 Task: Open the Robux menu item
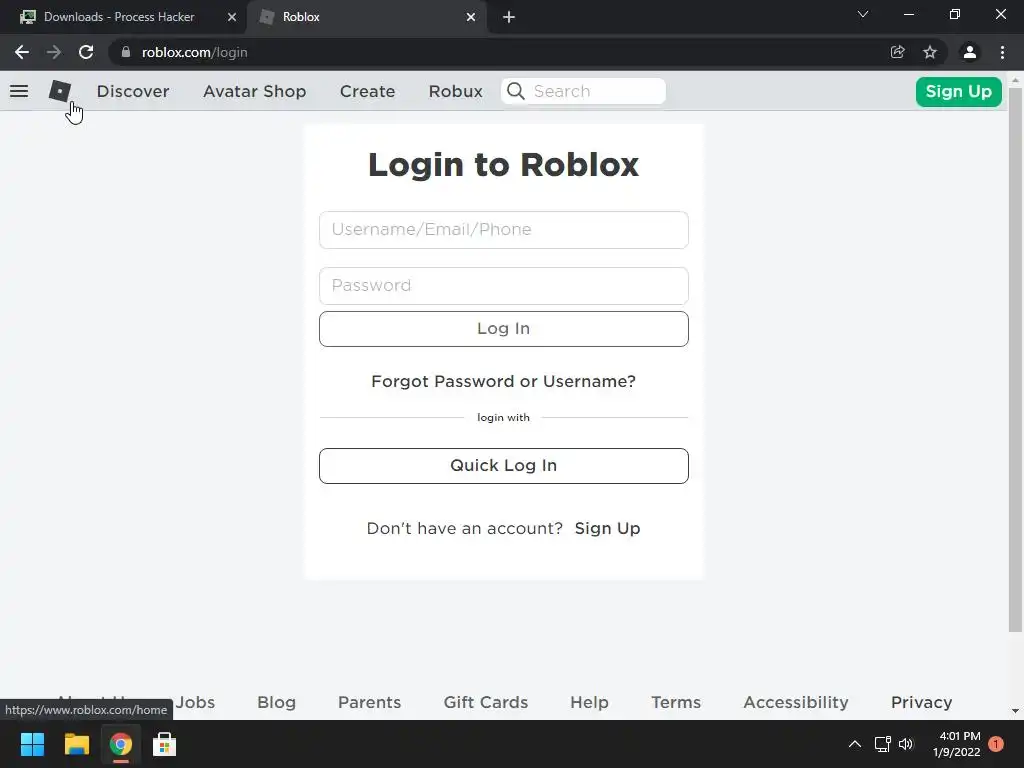pos(456,91)
